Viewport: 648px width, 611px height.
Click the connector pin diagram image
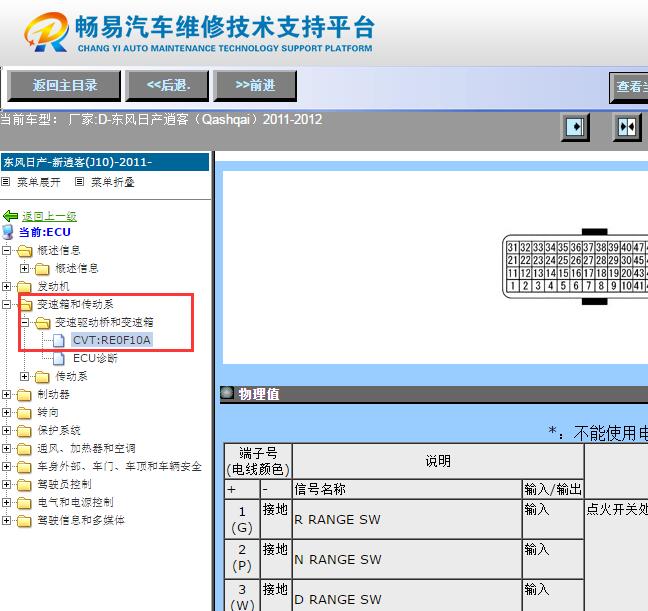click(575, 267)
